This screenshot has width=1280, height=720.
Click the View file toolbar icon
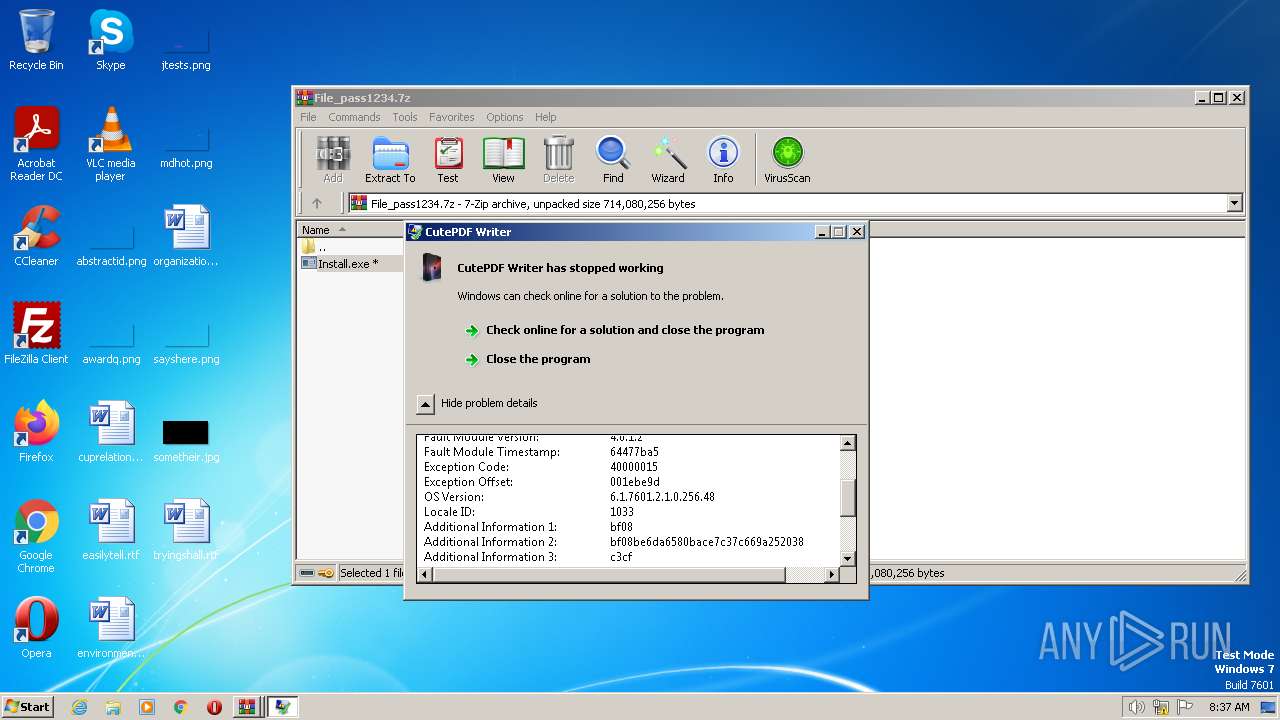tap(503, 160)
